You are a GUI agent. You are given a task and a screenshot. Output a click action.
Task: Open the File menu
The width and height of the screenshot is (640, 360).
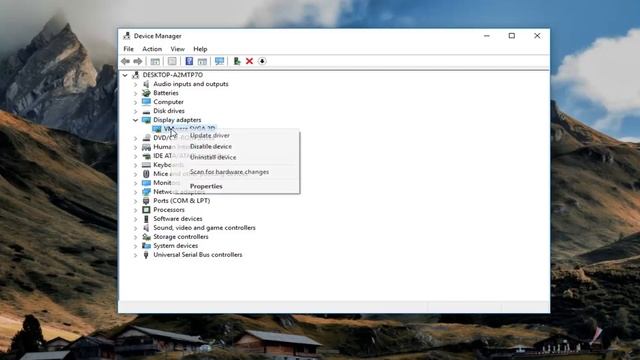(x=129, y=49)
